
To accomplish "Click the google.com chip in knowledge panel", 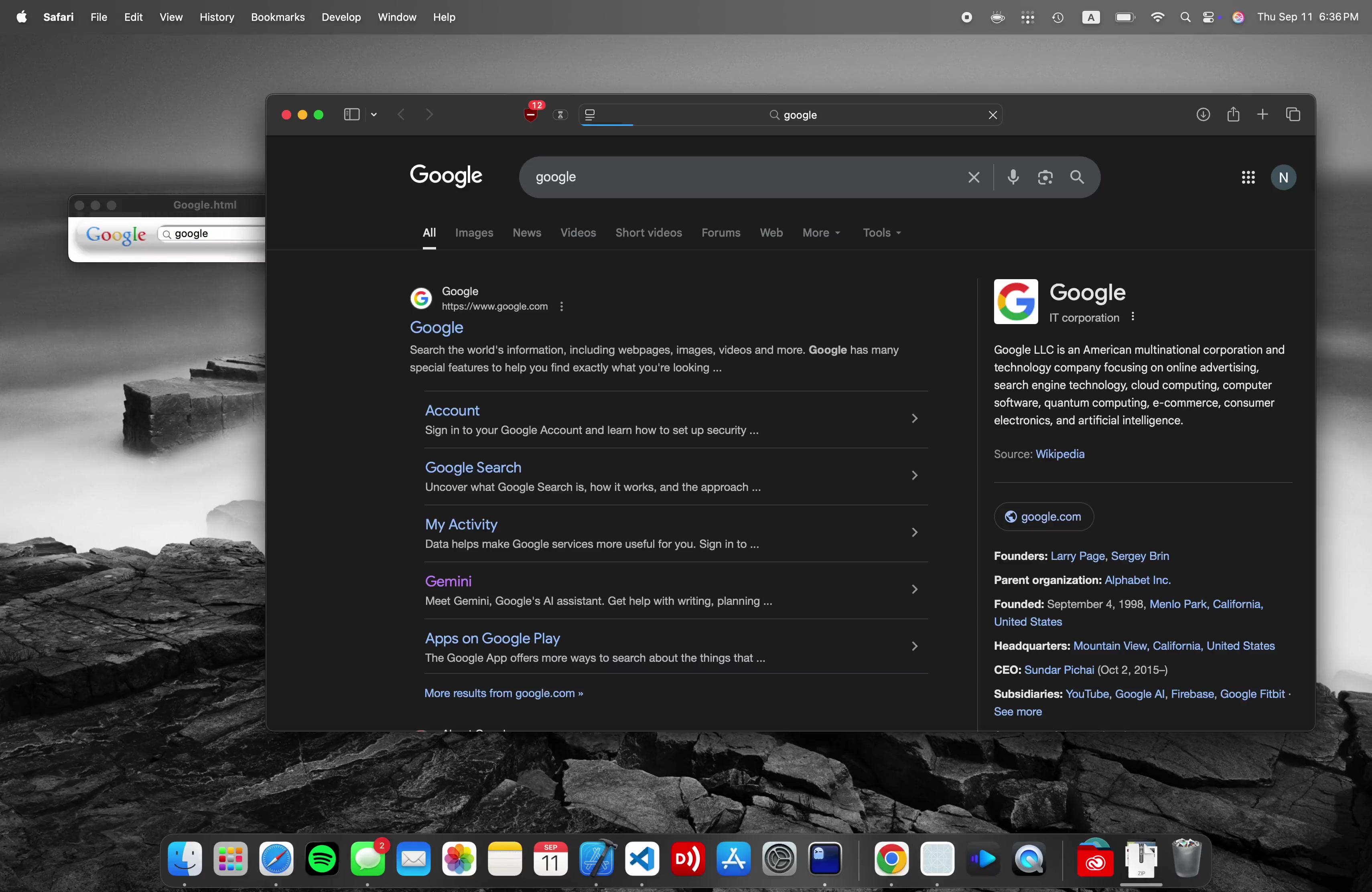I will [1043, 517].
